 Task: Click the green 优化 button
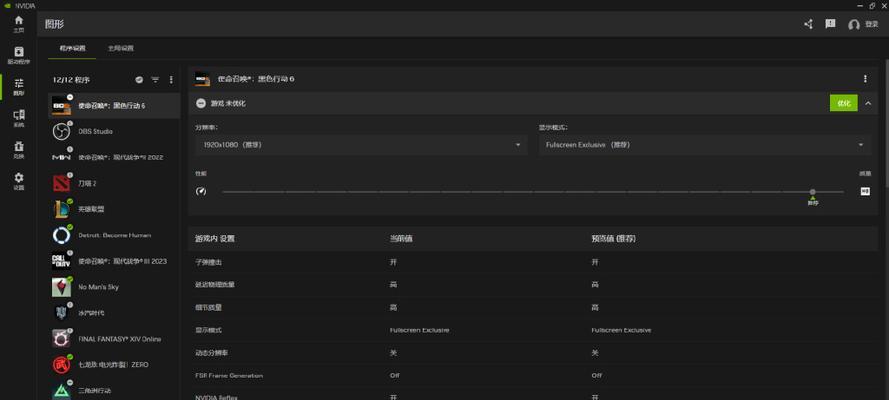(x=844, y=103)
